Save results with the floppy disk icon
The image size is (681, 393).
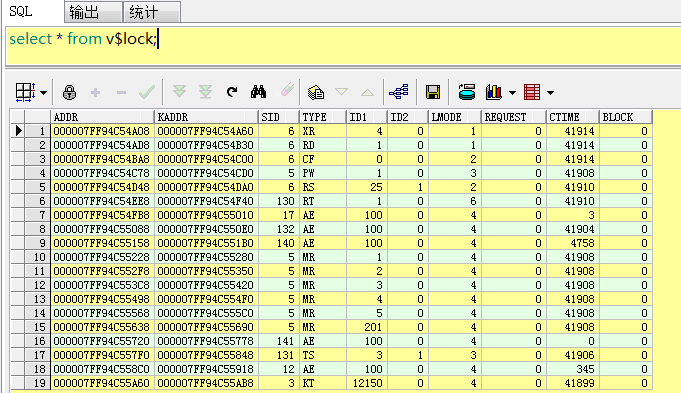click(x=433, y=92)
